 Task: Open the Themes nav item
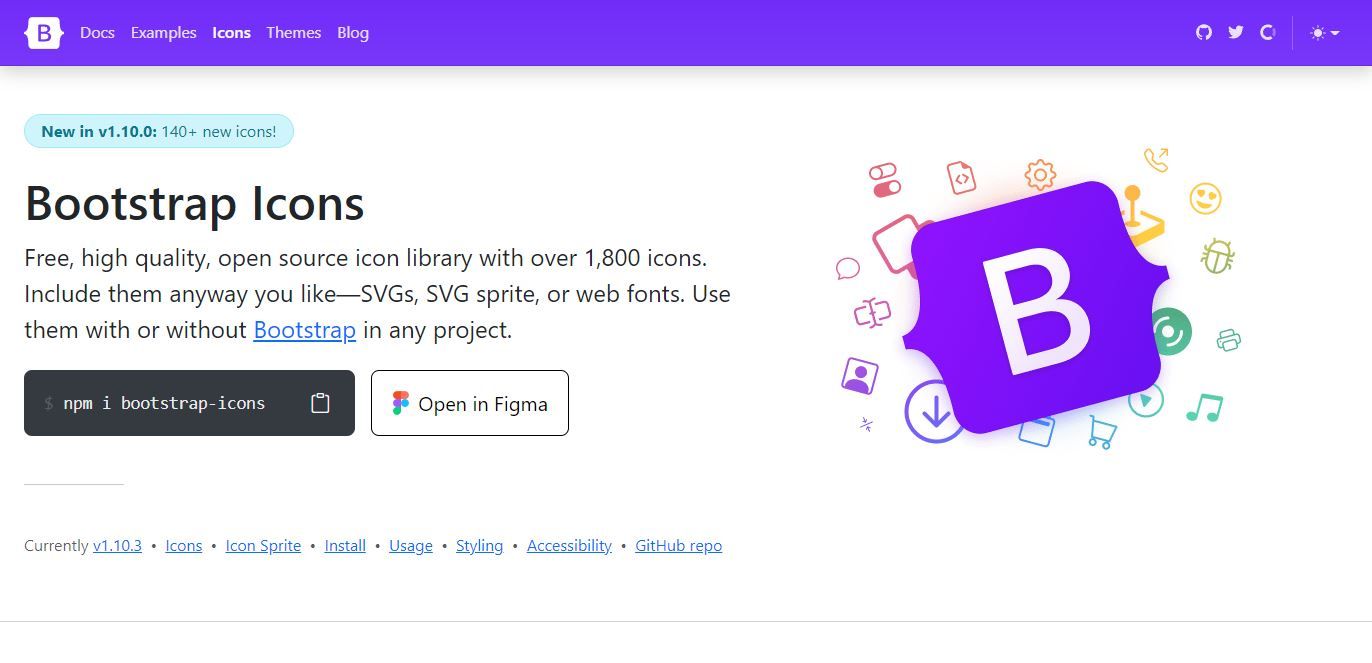click(293, 33)
